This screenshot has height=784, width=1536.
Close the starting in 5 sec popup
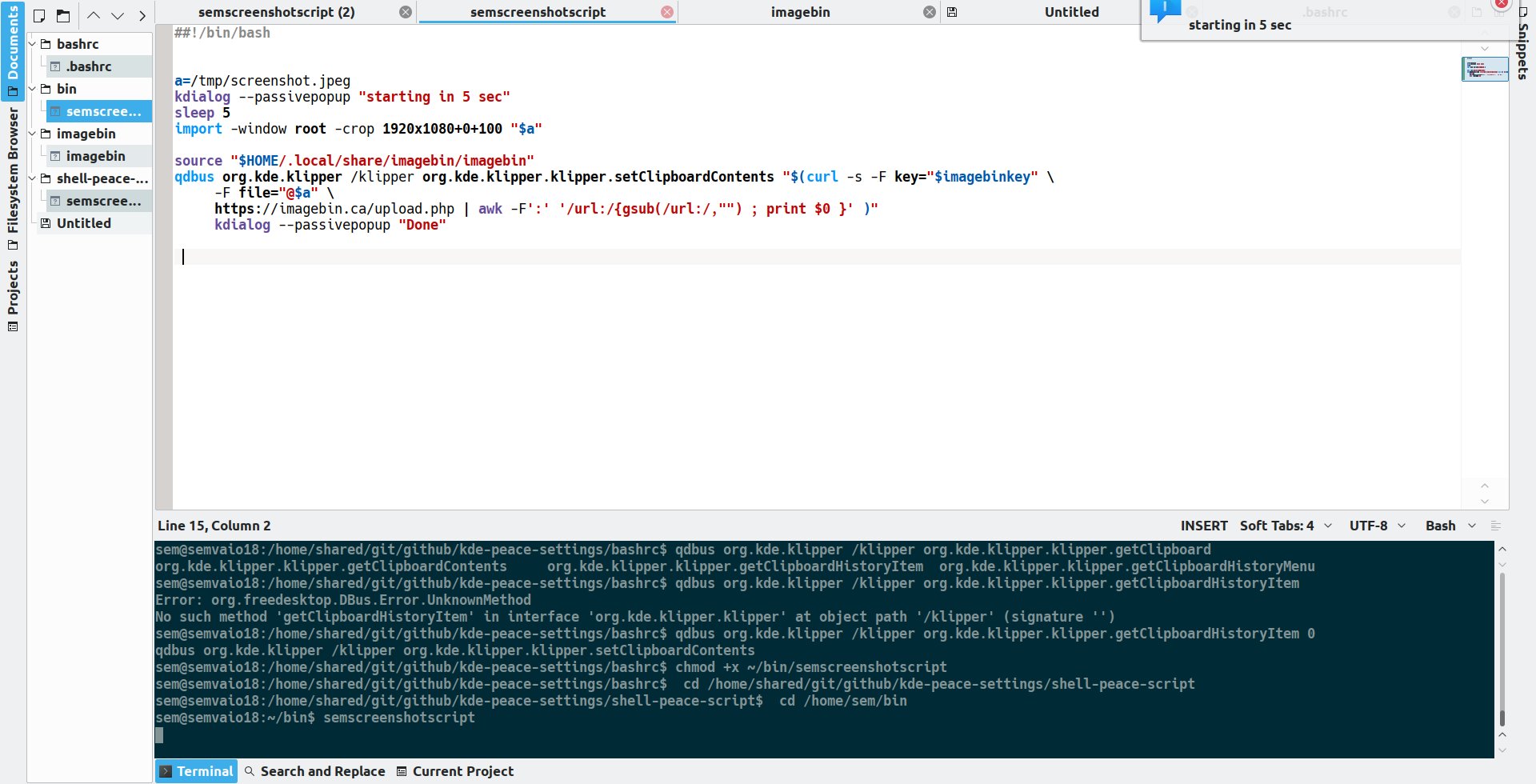(1502, 3)
